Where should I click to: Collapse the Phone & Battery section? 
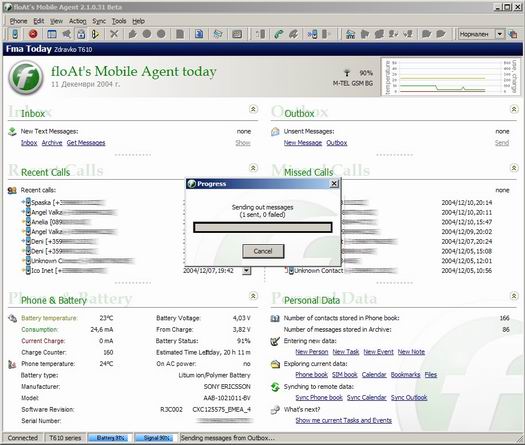click(x=253, y=296)
